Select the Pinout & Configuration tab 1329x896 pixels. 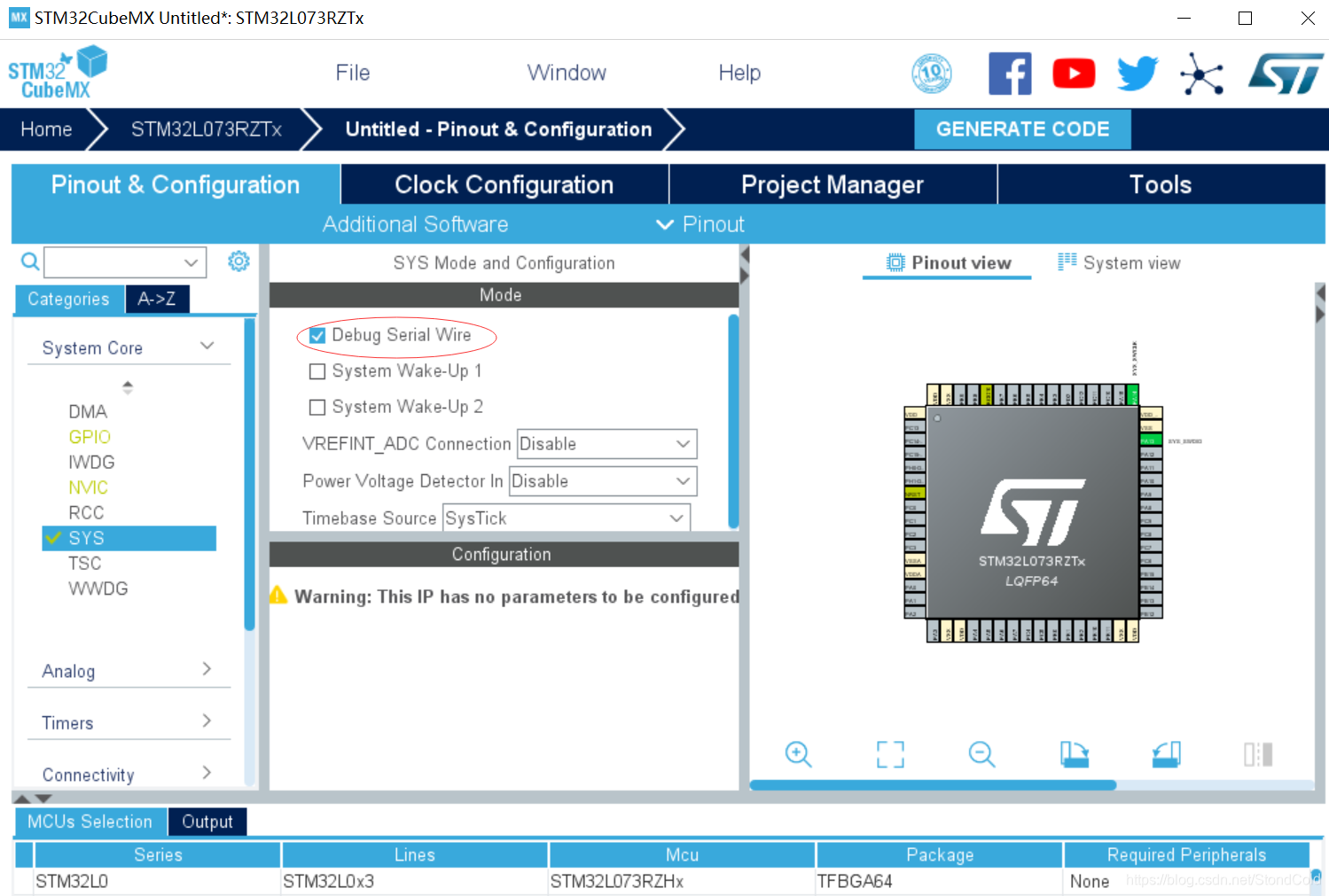click(176, 184)
